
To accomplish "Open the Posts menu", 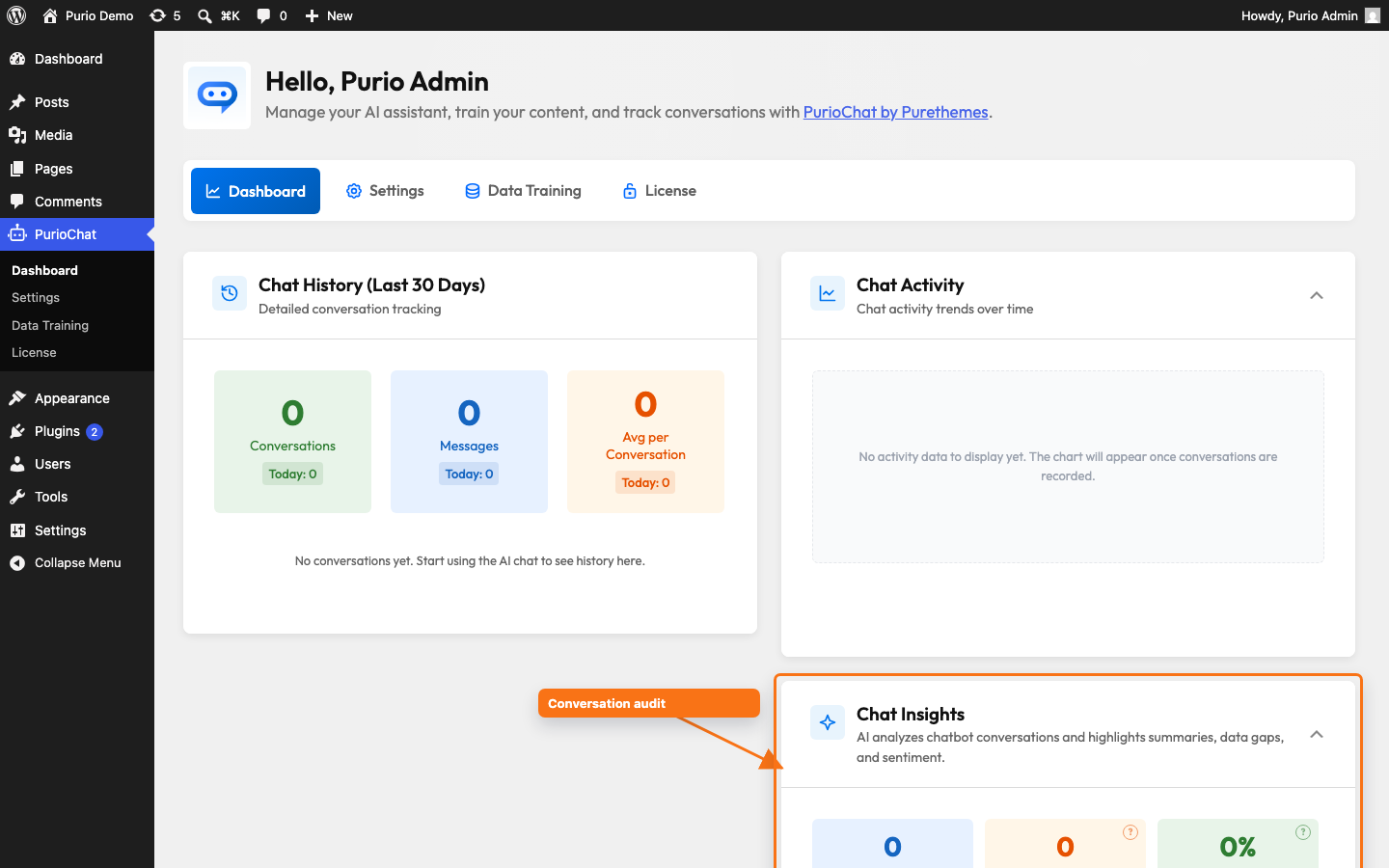I will 77,102.
